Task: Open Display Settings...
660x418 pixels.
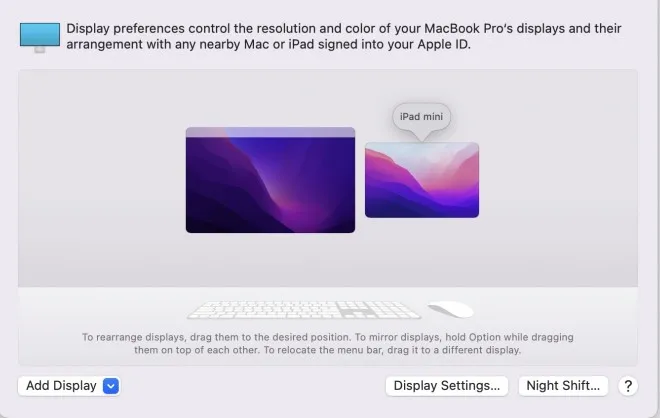Action: (x=447, y=386)
